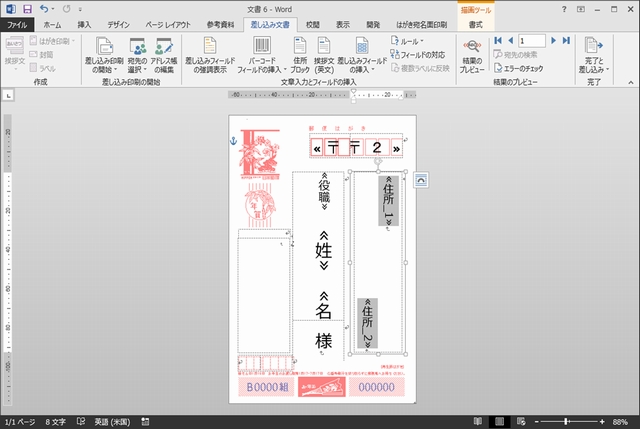Select the «役職» merge field
The width and height of the screenshot is (640, 429).
pyautogui.click(x=324, y=191)
